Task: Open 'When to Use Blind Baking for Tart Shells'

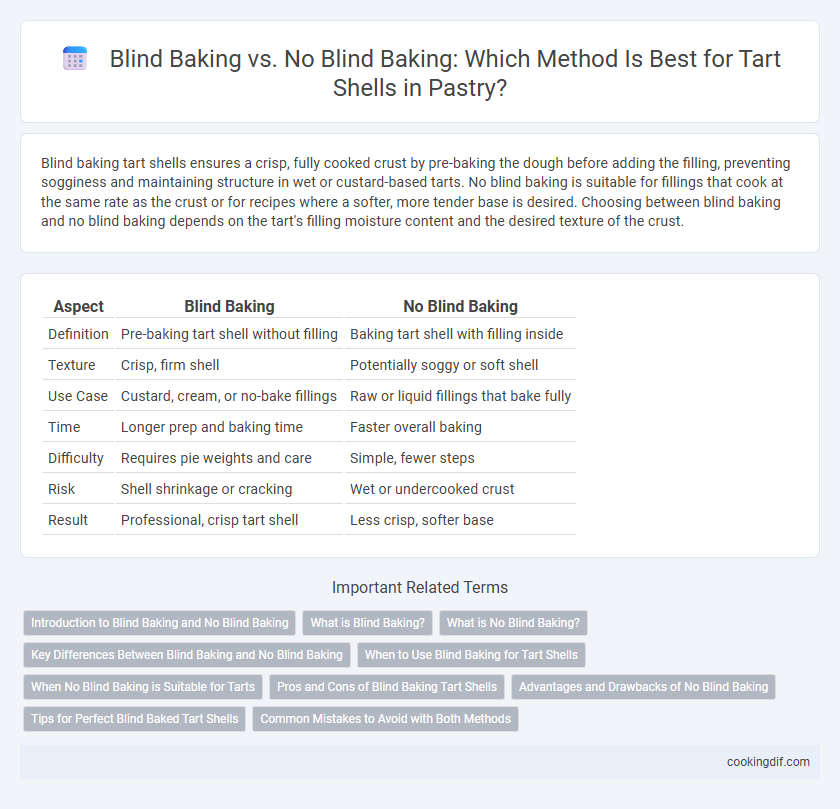Action: (x=471, y=655)
